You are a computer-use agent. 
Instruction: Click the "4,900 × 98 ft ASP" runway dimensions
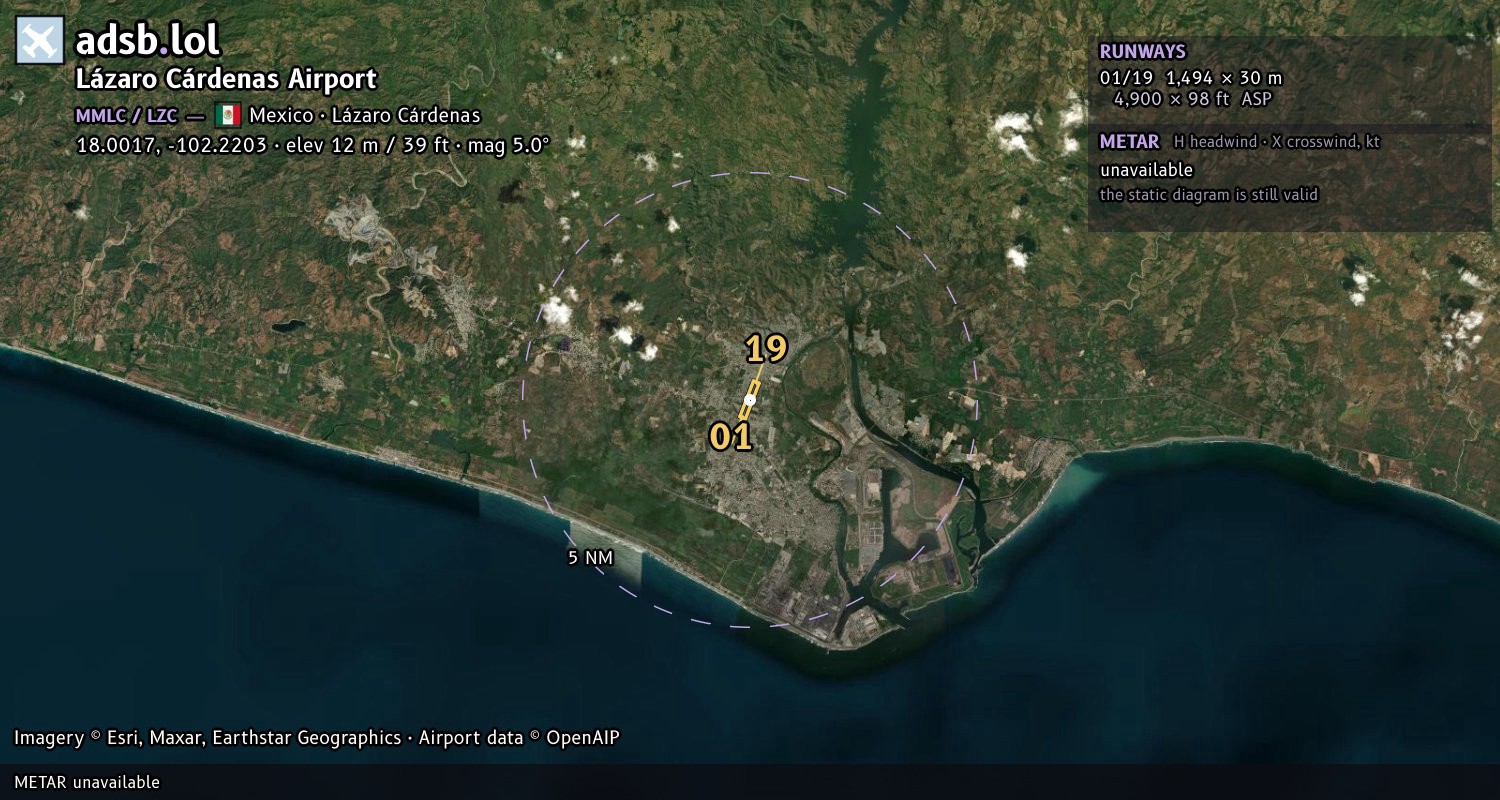[x=1193, y=99]
